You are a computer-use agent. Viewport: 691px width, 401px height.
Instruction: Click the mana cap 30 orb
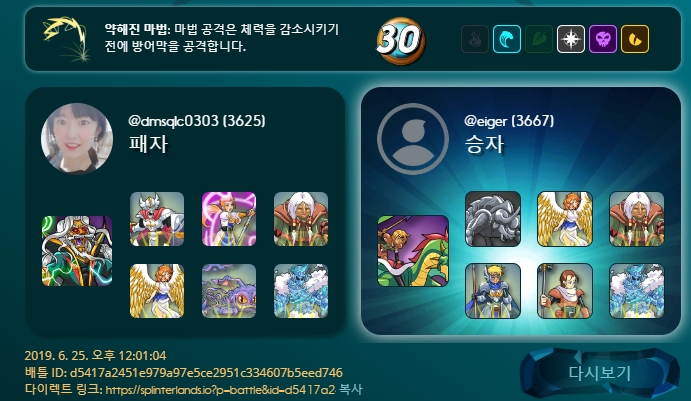tap(400, 41)
